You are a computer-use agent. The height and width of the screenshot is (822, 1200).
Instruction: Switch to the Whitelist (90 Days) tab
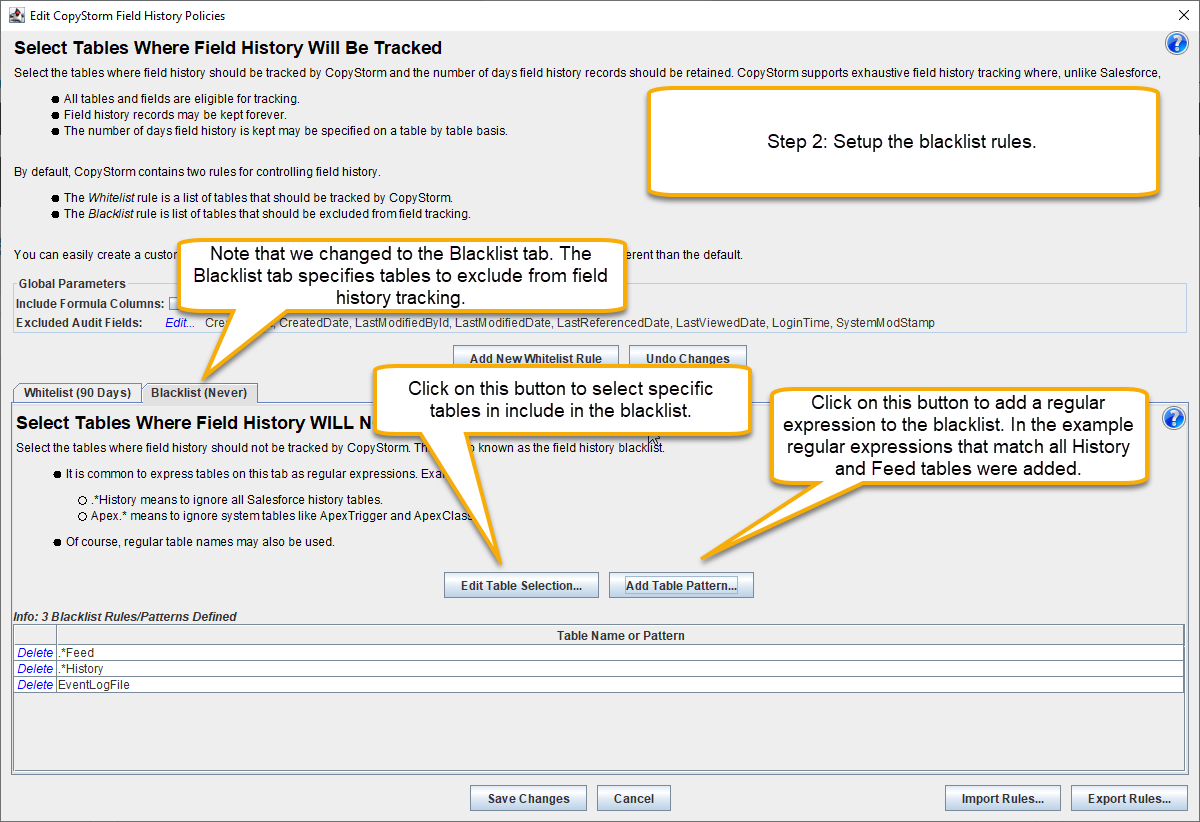77,393
